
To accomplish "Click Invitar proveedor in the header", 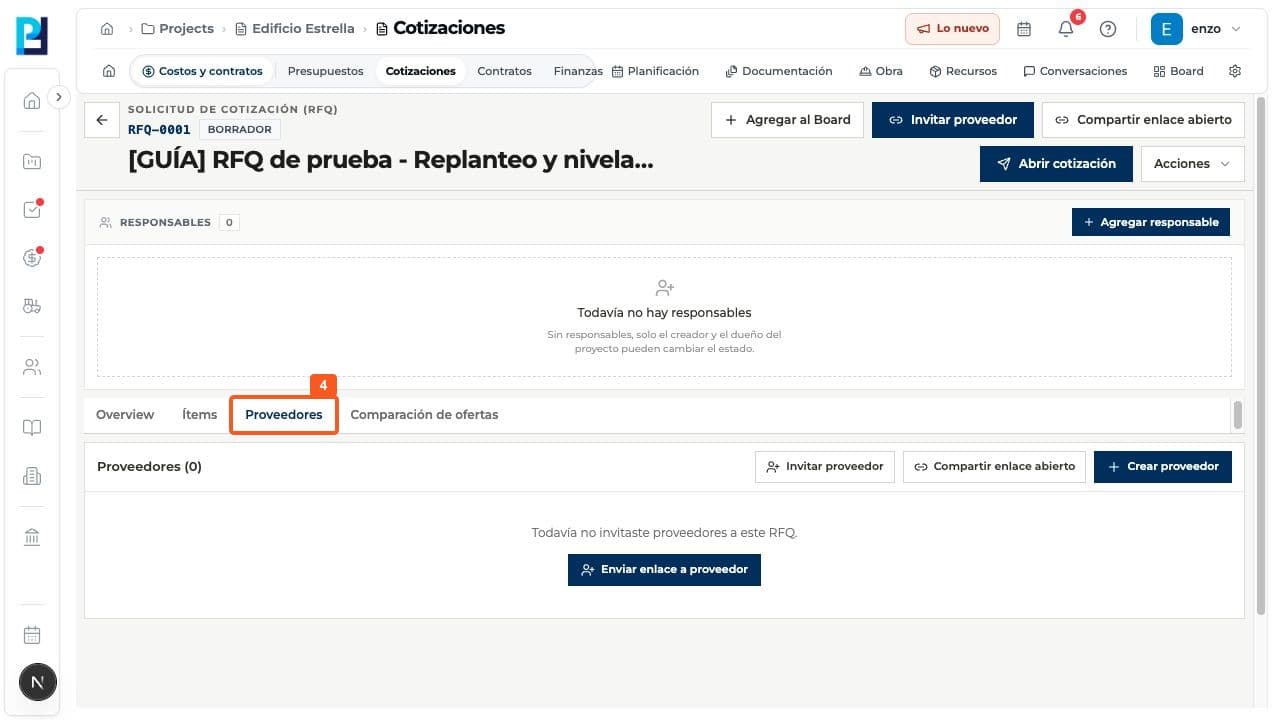I will [953, 119].
